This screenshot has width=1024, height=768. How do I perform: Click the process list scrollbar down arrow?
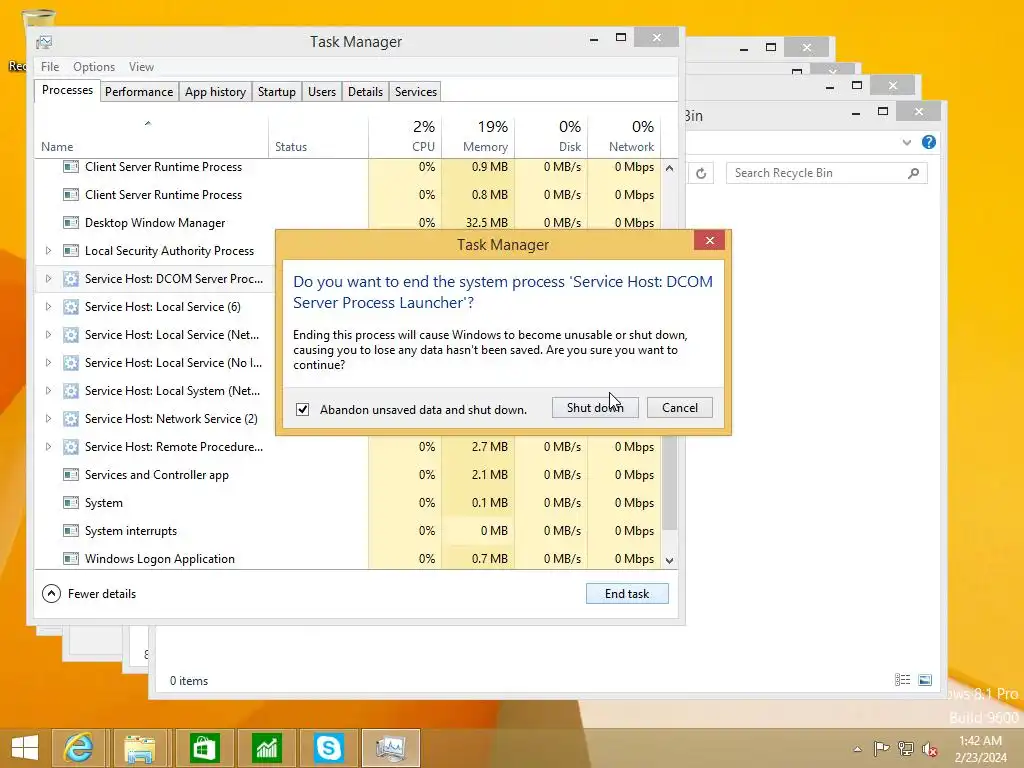pyautogui.click(x=669, y=560)
